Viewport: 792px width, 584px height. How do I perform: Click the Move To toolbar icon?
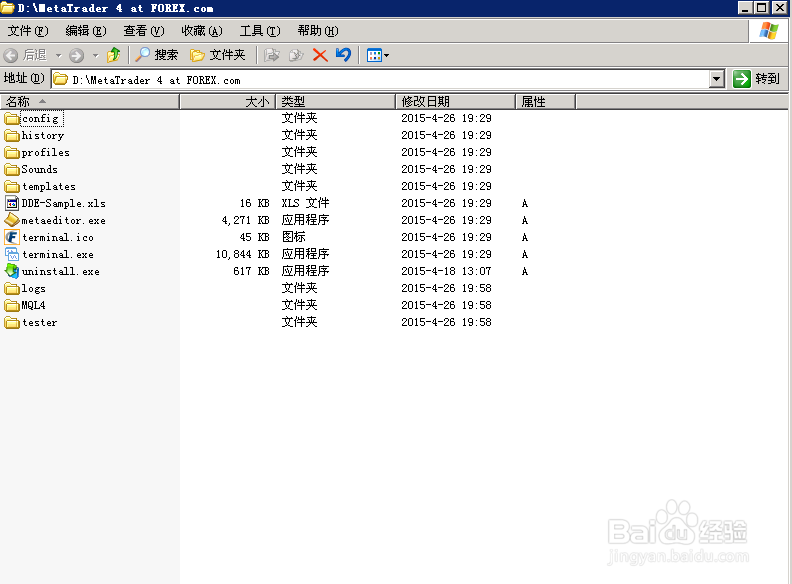coord(272,55)
